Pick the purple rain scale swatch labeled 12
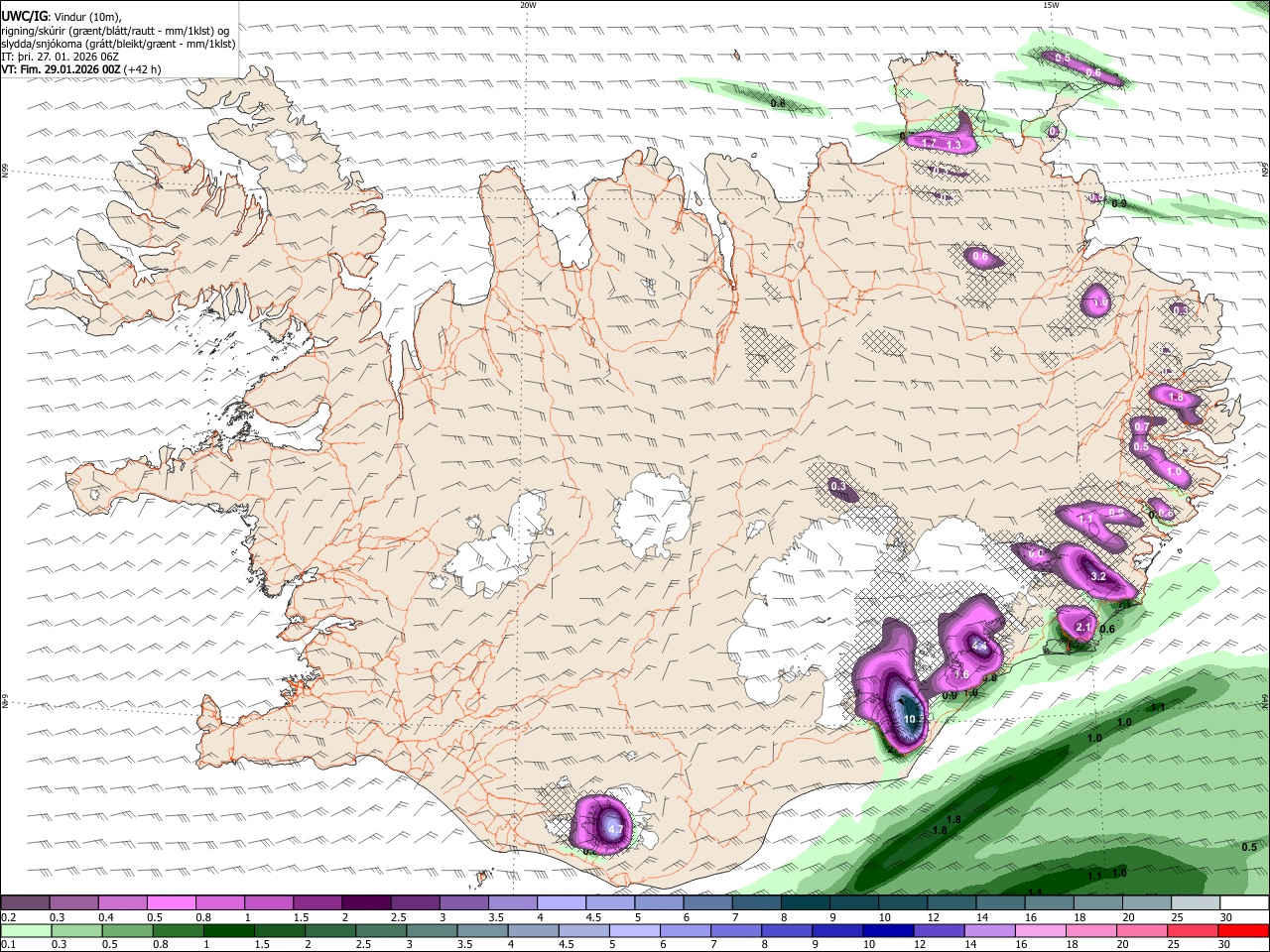The height and width of the screenshot is (952, 1270). [x=938, y=931]
